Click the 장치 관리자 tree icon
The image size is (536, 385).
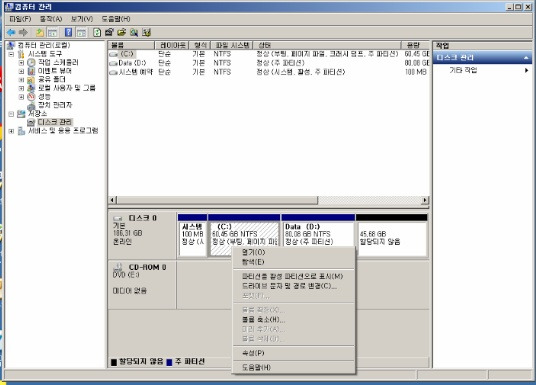[31, 105]
